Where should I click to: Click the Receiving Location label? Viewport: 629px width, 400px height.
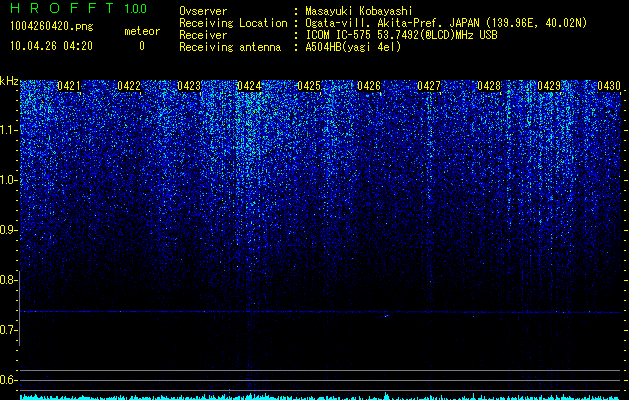point(233,23)
